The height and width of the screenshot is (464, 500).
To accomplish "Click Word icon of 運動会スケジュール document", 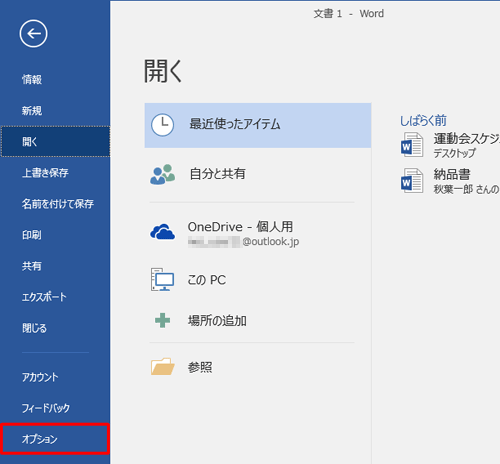I will pos(412,145).
